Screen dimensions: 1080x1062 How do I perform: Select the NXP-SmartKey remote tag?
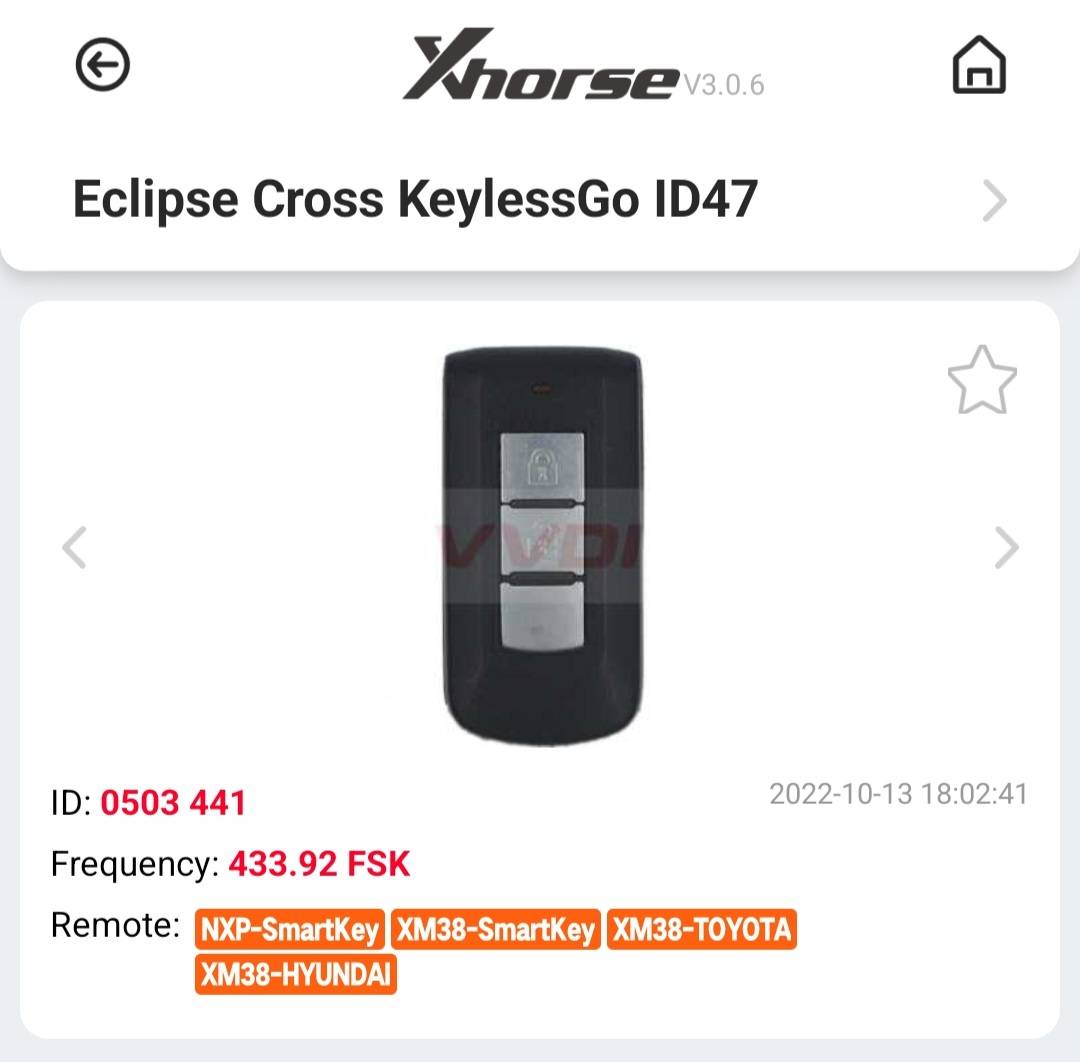point(289,930)
